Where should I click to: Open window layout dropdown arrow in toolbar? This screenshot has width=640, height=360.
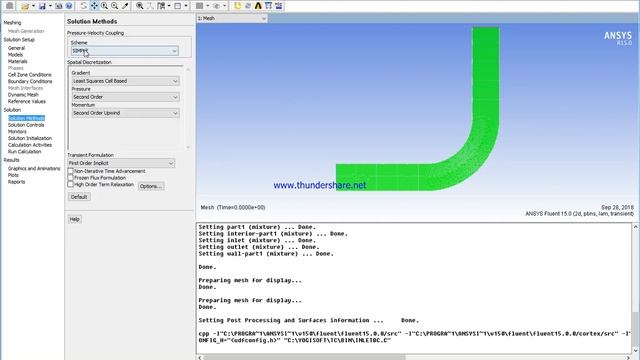coord(186,6)
